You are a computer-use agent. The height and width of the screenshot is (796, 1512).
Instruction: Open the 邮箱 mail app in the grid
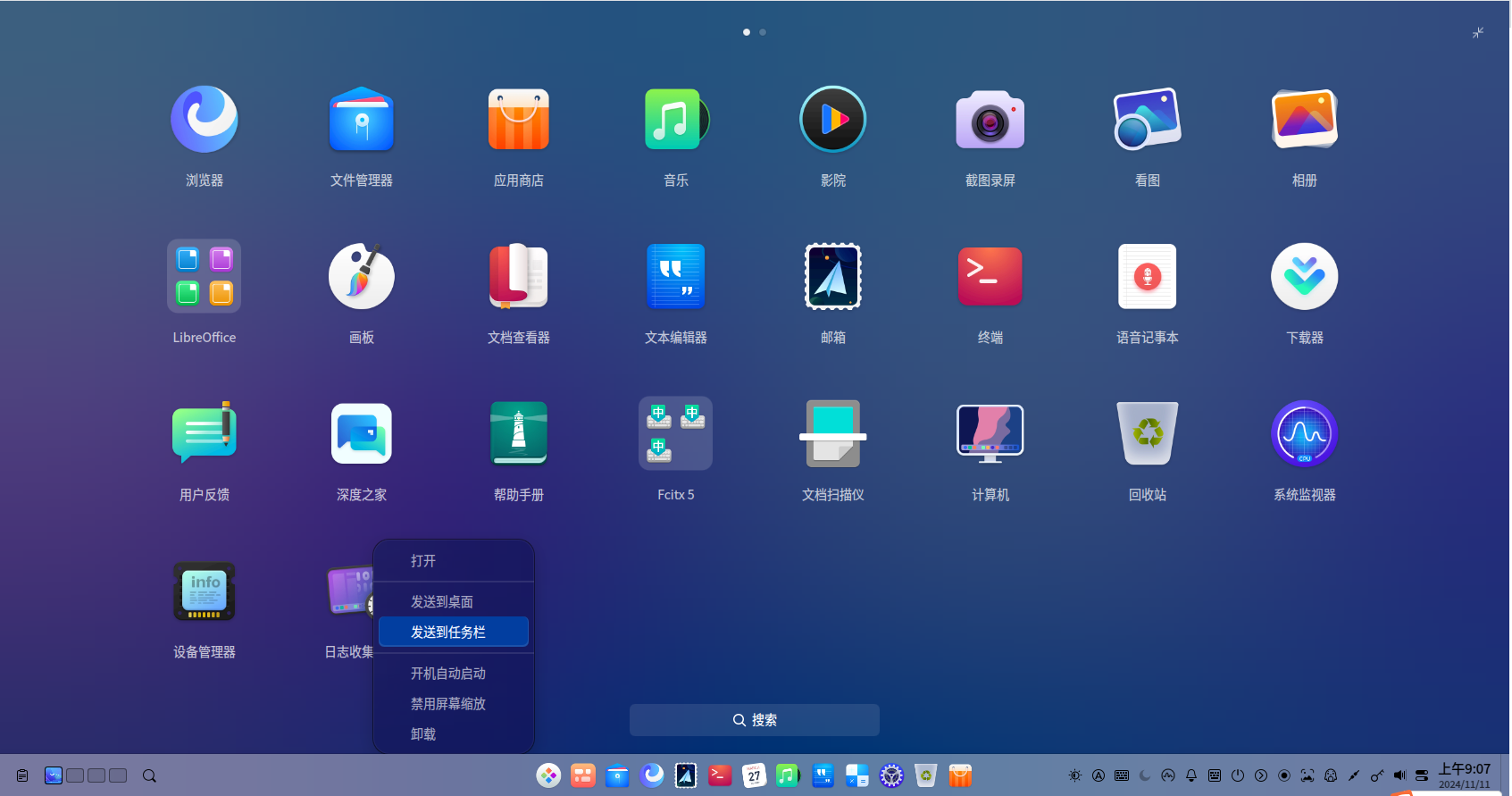833,277
